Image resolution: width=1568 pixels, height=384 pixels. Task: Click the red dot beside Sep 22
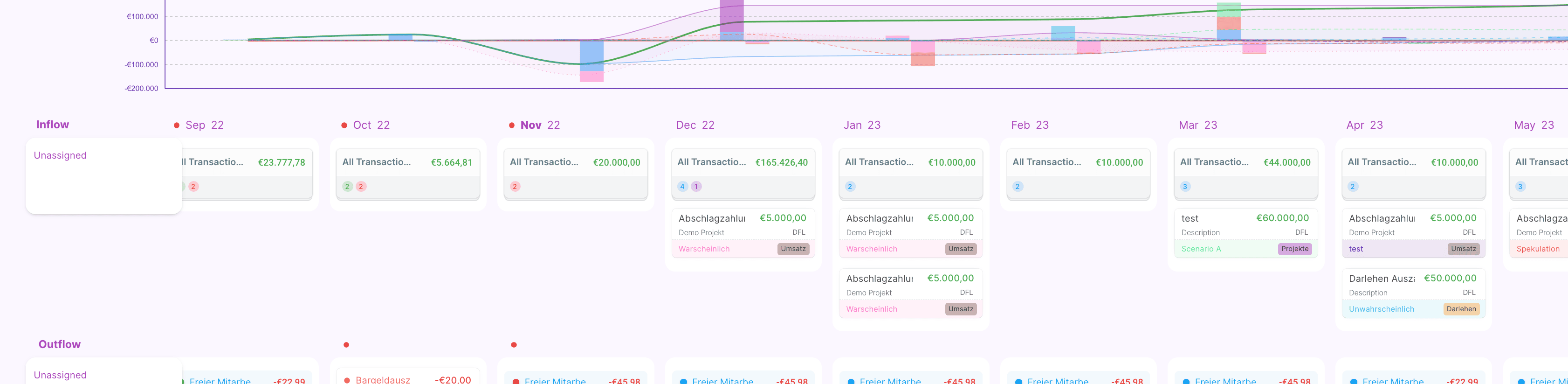[177, 126]
